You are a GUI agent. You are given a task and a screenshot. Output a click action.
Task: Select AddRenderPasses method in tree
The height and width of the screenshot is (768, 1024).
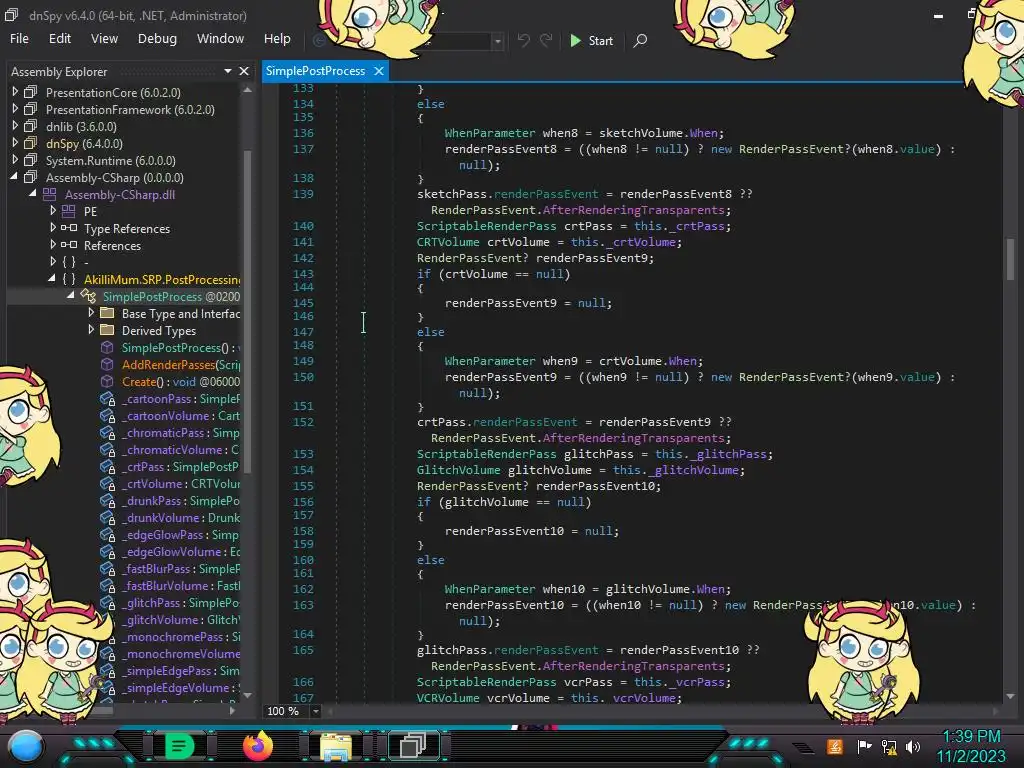pos(181,364)
